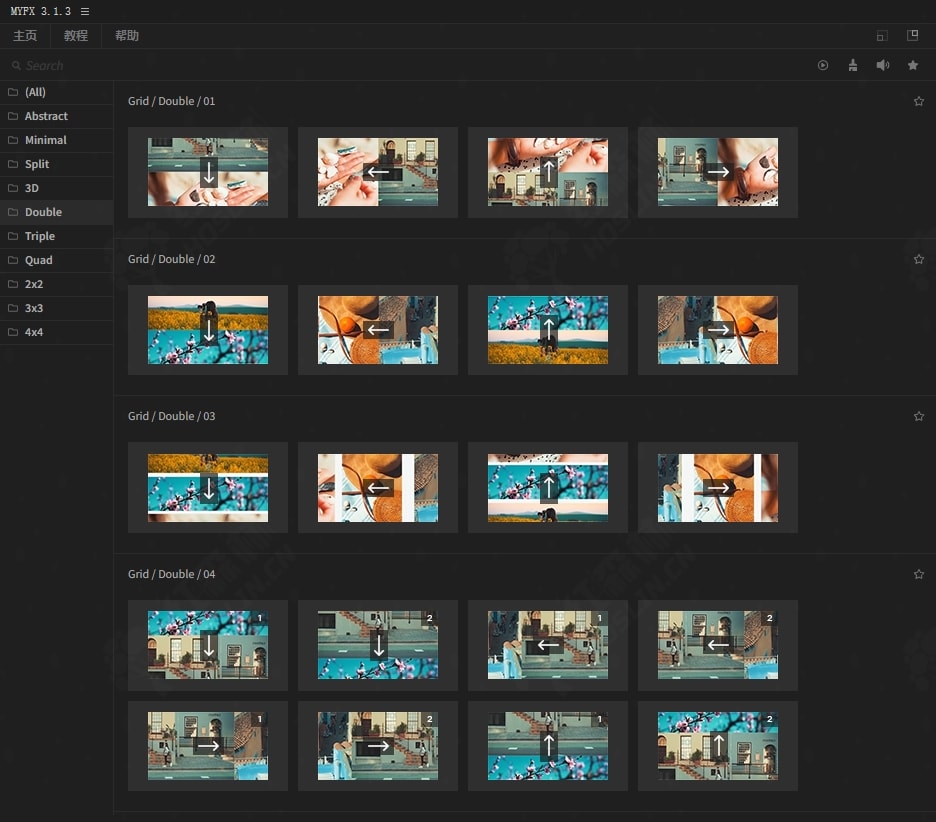Image resolution: width=936 pixels, height=822 pixels.
Task: Open the 帮助 tab
Action: tap(127, 36)
